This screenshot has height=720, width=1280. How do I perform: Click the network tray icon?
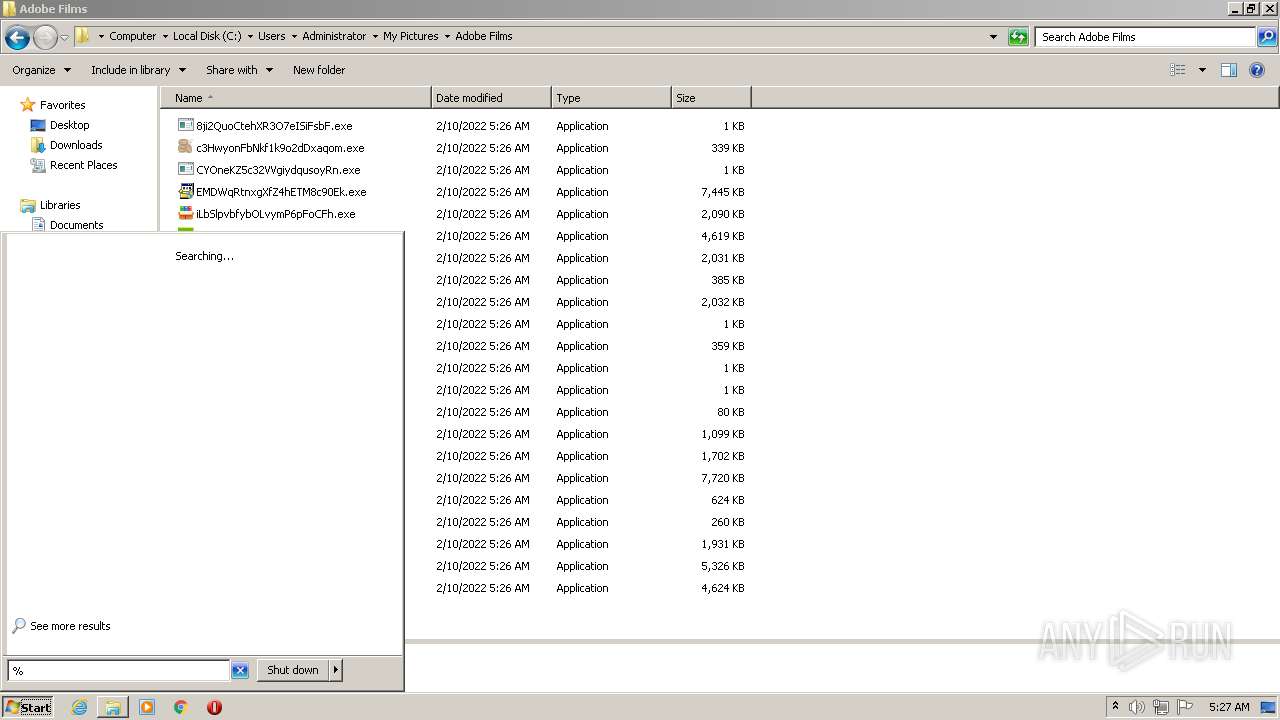[x=1160, y=707]
